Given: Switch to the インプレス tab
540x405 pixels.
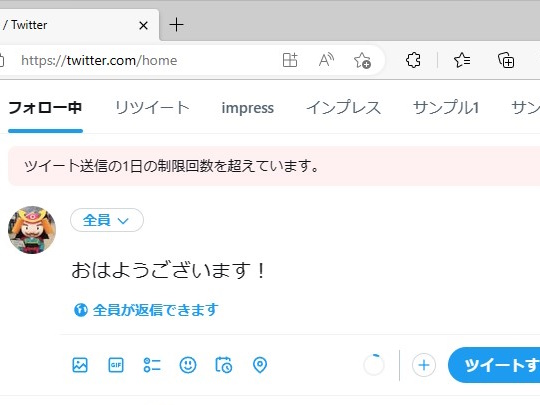Looking at the screenshot, I should coord(343,108).
